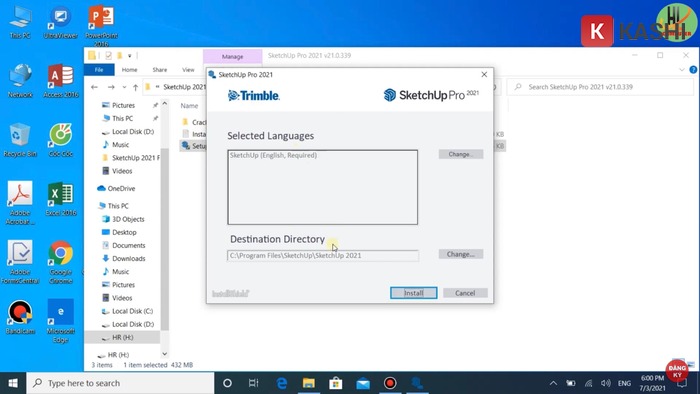Select SketchUp 2021 folder in navigation pane
The image size is (700, 394).
coord(130,158)
